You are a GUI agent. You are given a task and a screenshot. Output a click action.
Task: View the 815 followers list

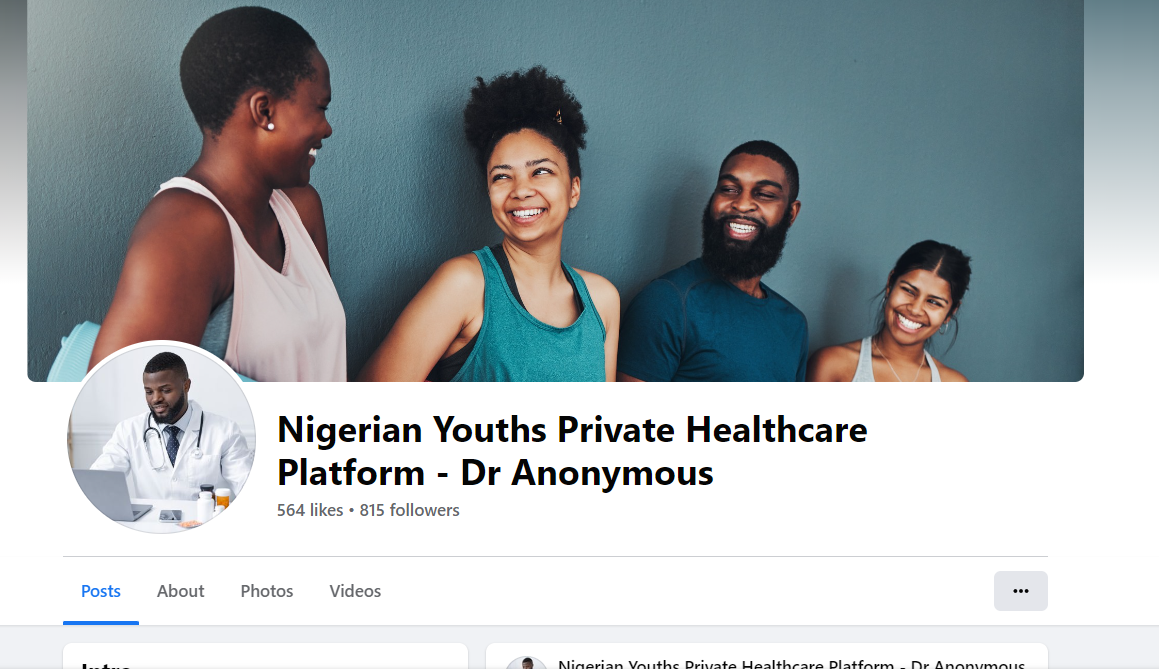point(409,510)
